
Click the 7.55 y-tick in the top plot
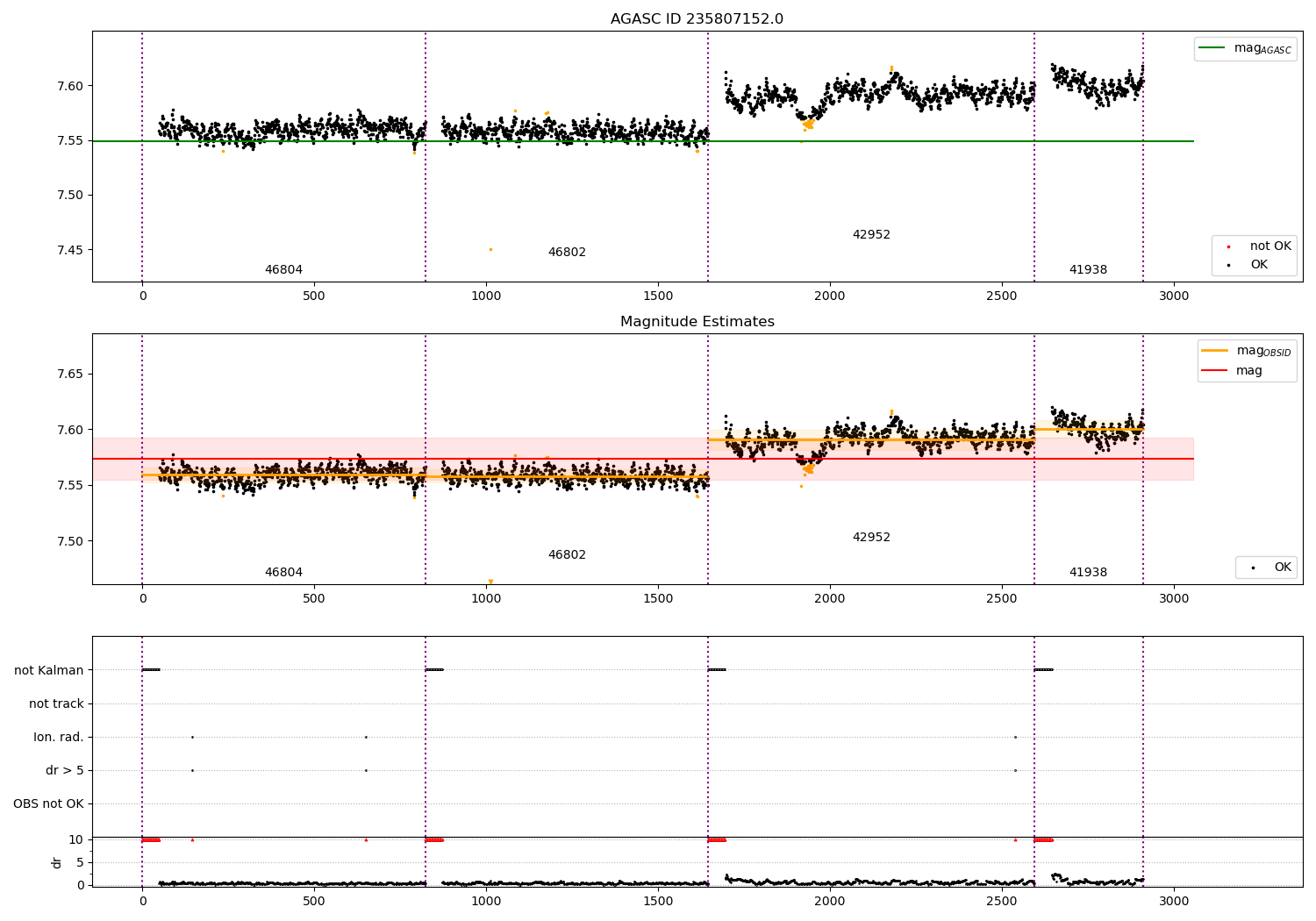[68, 140]
